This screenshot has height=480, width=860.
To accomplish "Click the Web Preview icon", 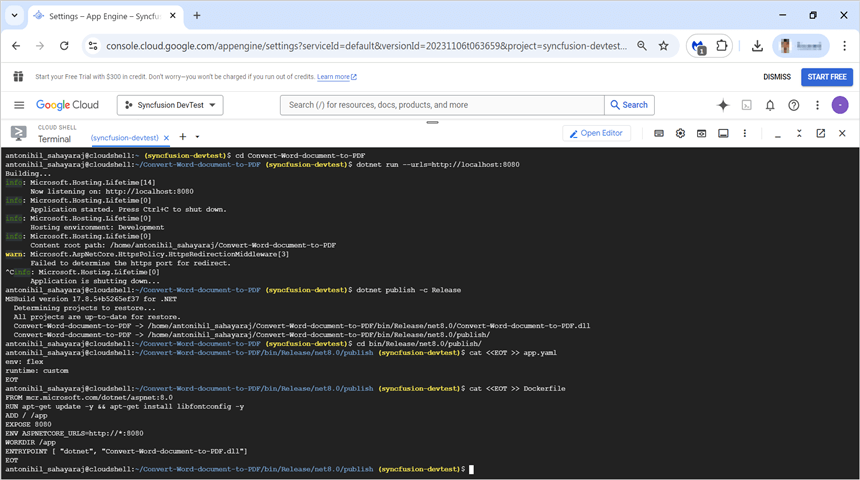I will point(702,133).
